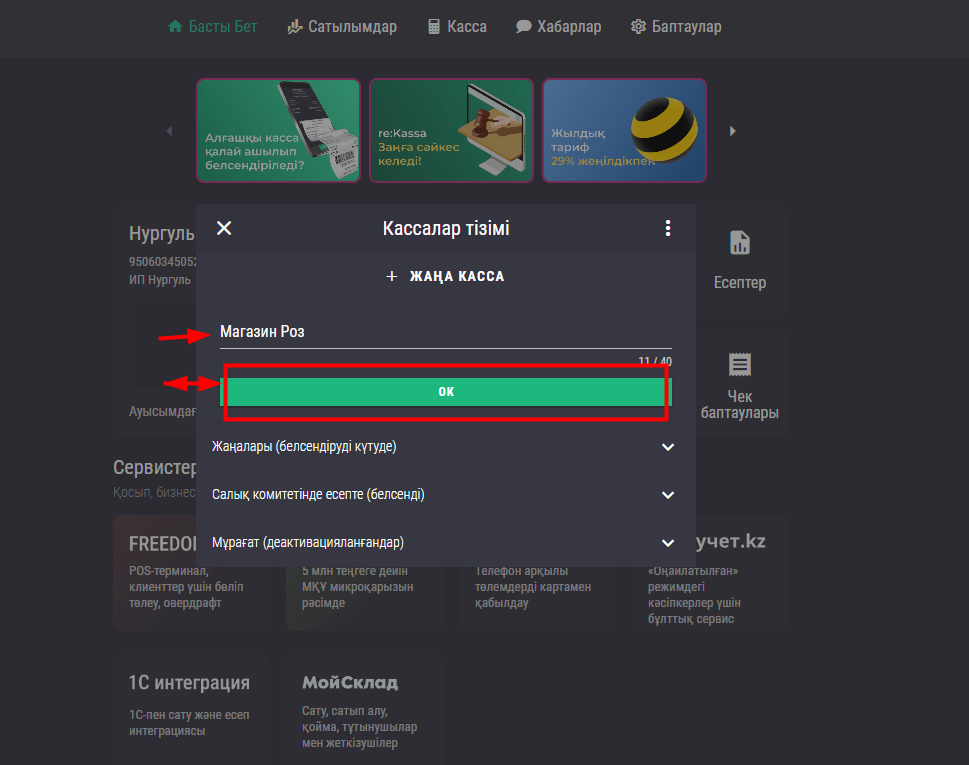The width and height of the screenshot is (969, 765).
Task: Open the МойСклад service card
Action: (x=363, y=709)
